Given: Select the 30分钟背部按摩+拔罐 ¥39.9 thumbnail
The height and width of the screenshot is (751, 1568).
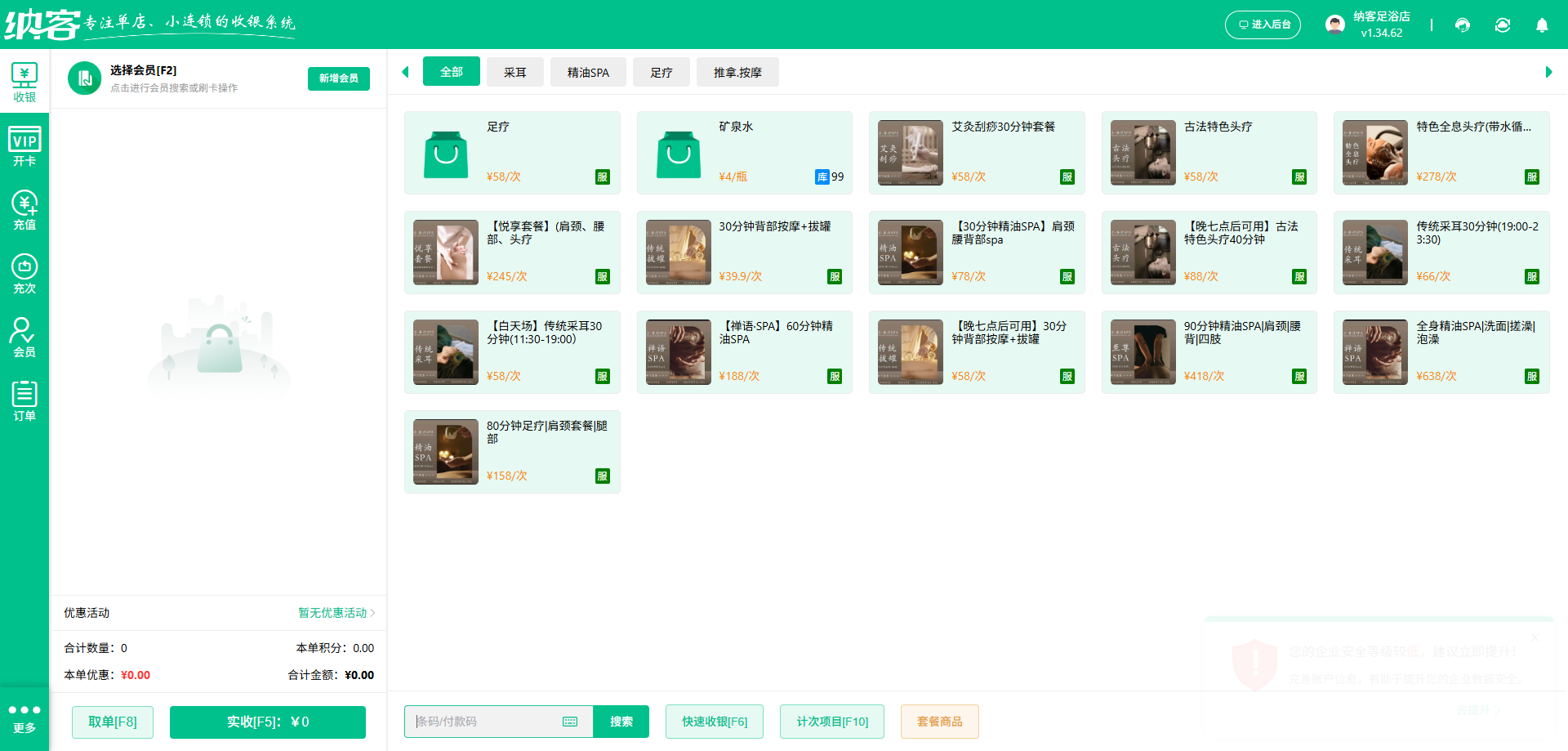Looking at the screenshot, I should click(679, 253).
